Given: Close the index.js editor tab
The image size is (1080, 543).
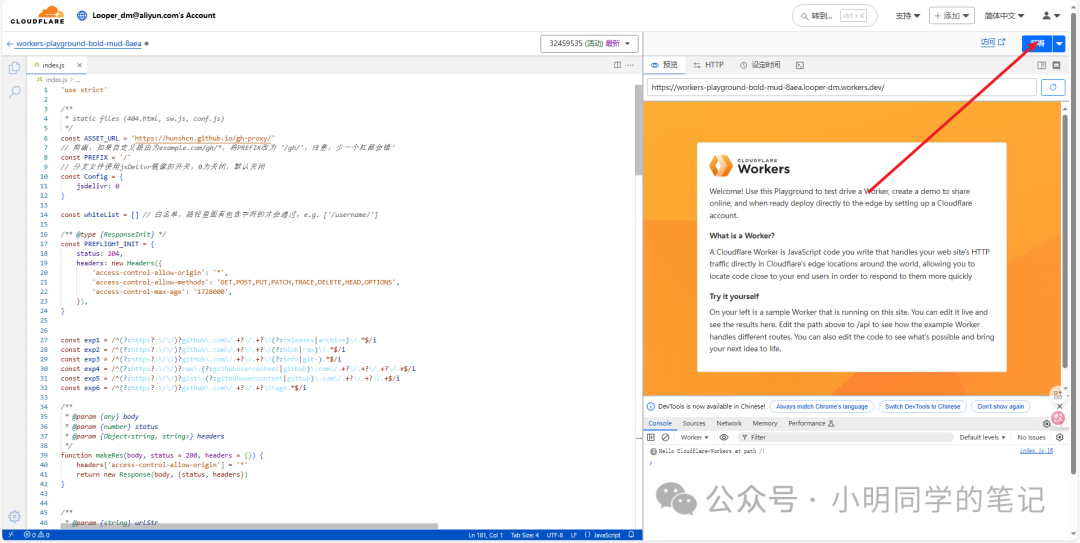Looking at the screenshot, I should (79, 65).
